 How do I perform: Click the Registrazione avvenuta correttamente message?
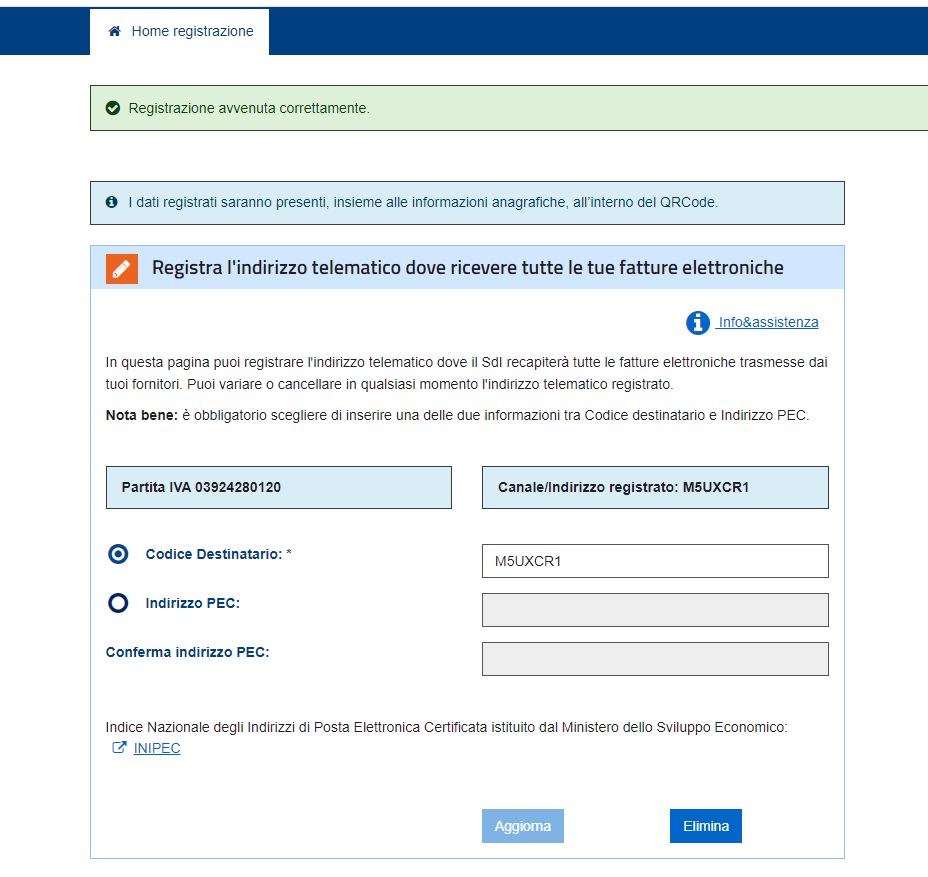tap(249, 108)
